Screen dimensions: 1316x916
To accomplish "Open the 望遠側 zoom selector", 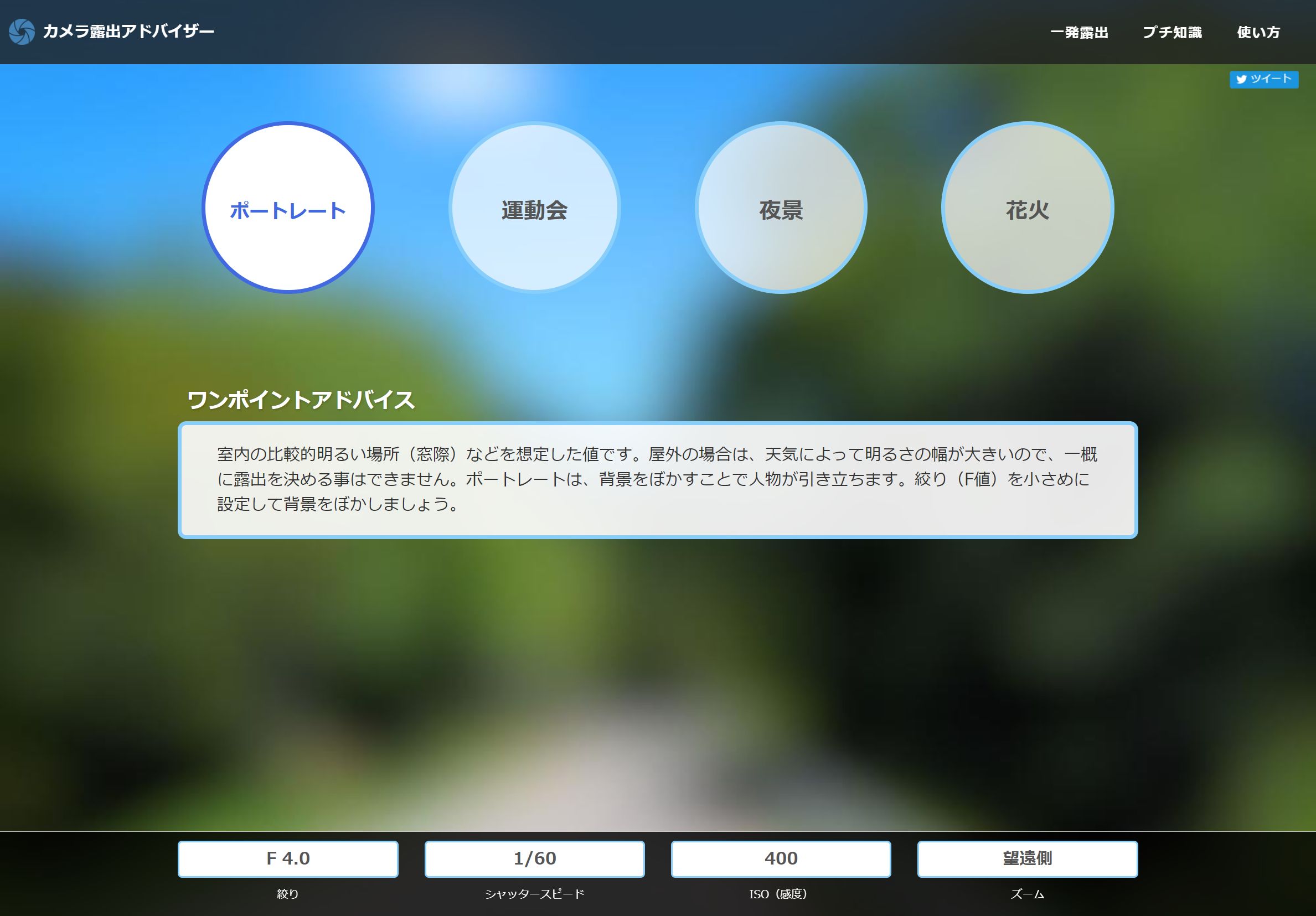I will tap(1027, 858).
